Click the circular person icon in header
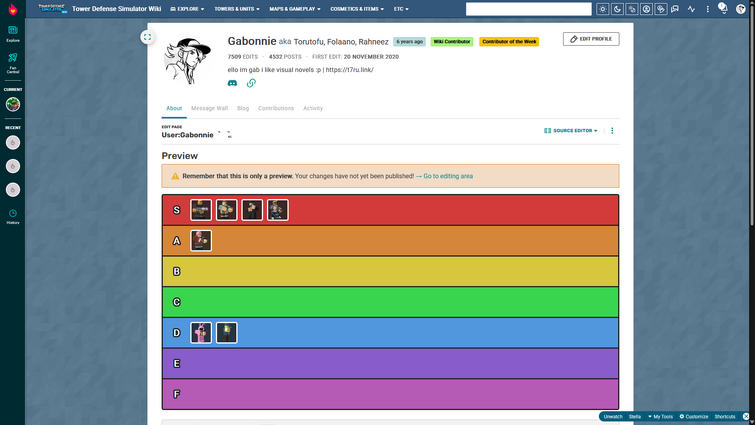The image size is (755, 425). [x=646, y=9]
